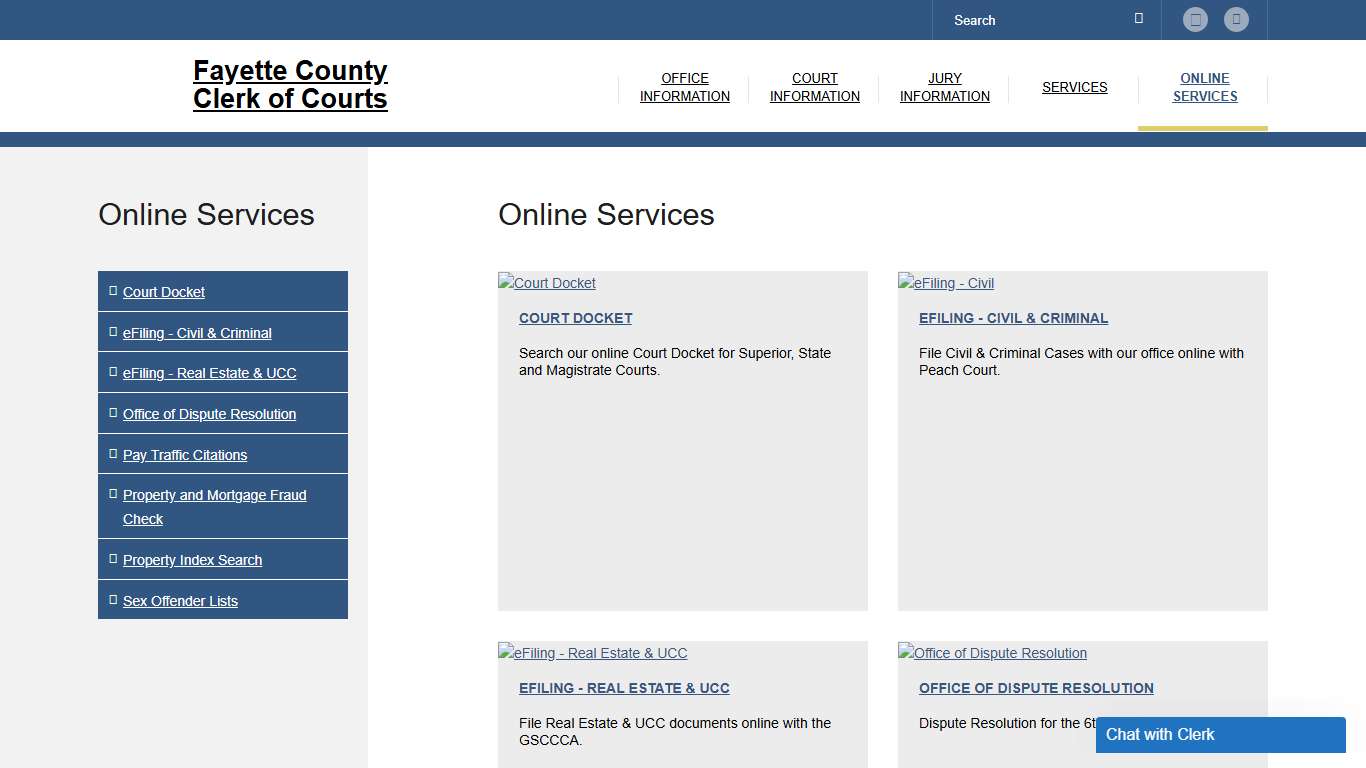The image size is (1366, 768).
Task: Open the Sex Offender Lists link
Action: pos(180,600)
